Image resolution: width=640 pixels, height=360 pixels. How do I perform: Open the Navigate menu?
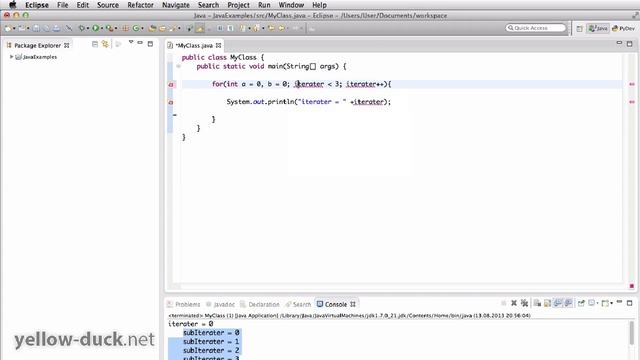click(x=176, y=5)
